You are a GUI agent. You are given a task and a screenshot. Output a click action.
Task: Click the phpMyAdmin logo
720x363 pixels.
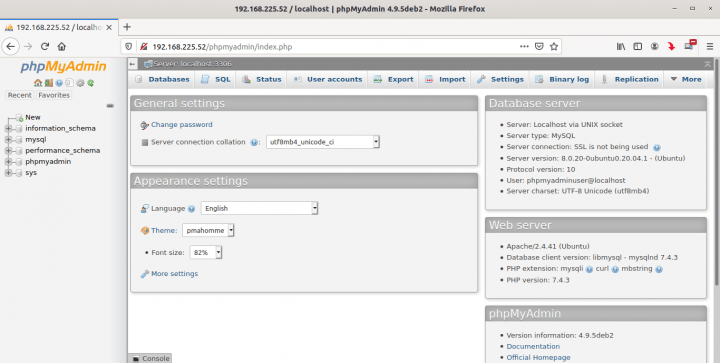(63, 67)
